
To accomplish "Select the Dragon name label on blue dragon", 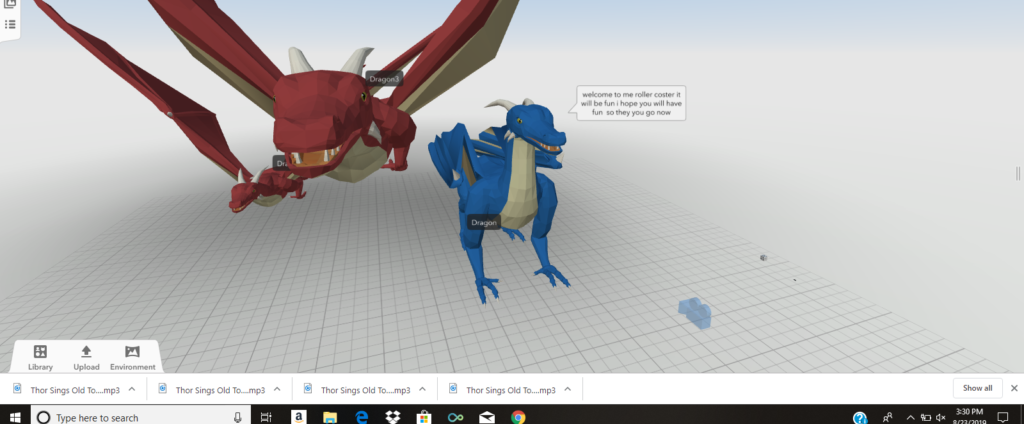I will [x=484, y=223].
